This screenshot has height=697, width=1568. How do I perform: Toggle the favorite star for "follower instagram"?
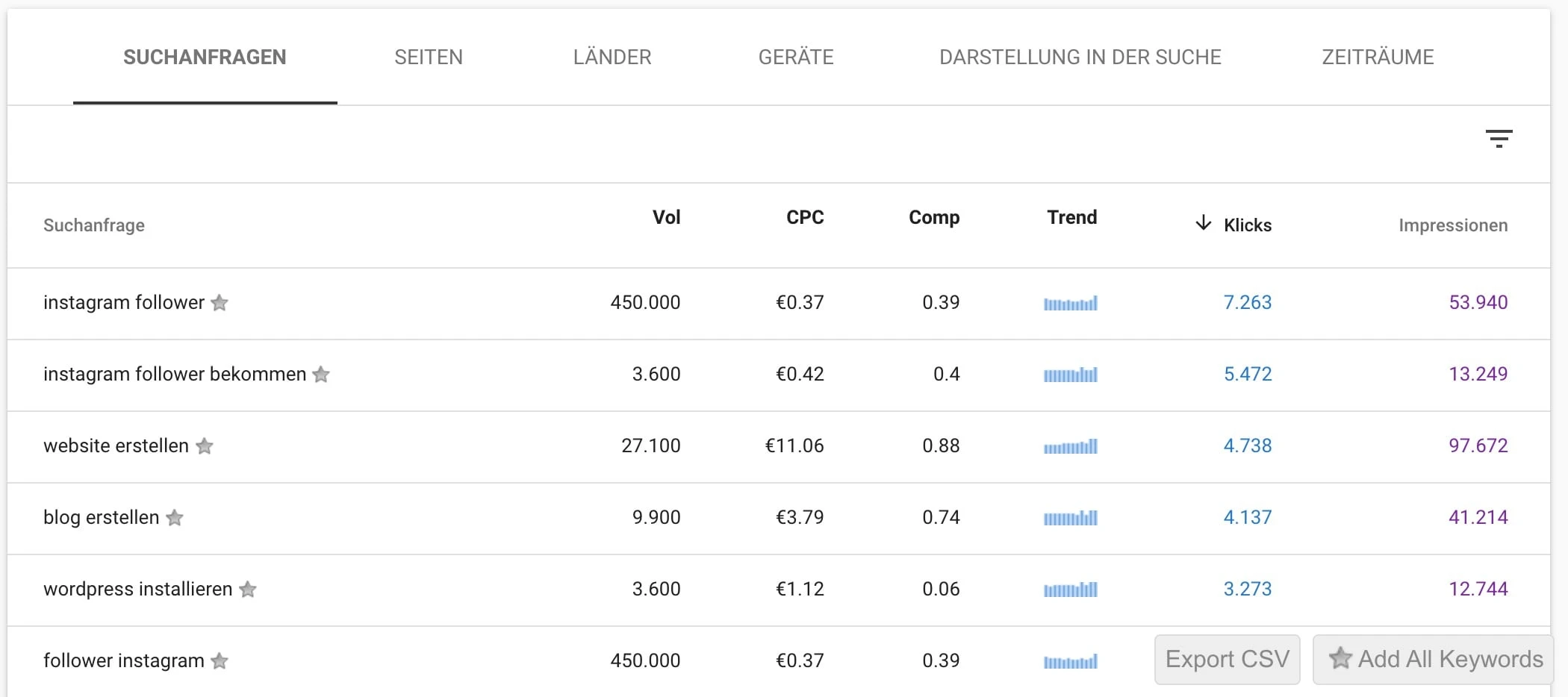point(220,661)
